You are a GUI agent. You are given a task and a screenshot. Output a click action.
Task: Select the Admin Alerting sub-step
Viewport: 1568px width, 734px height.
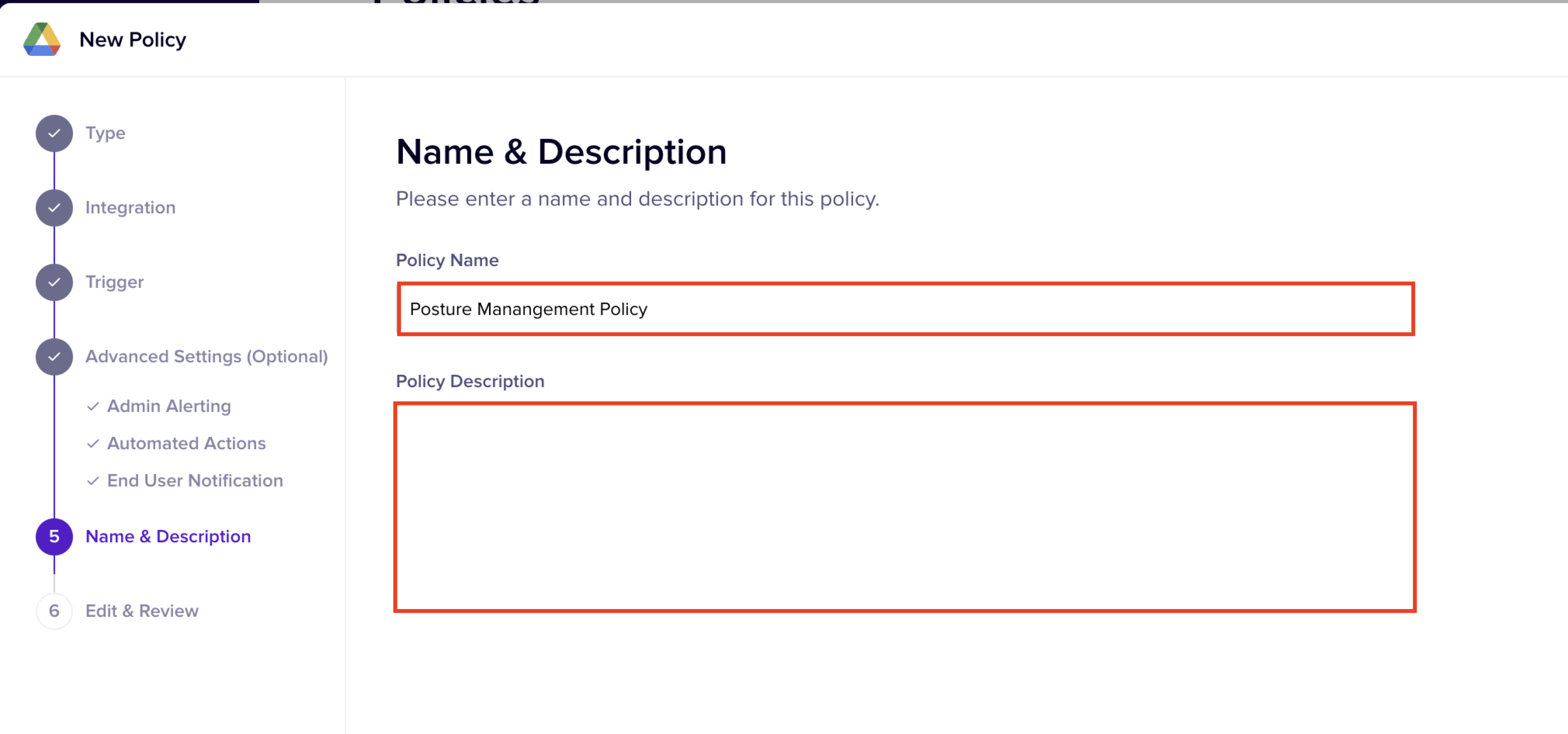(168, 406)
